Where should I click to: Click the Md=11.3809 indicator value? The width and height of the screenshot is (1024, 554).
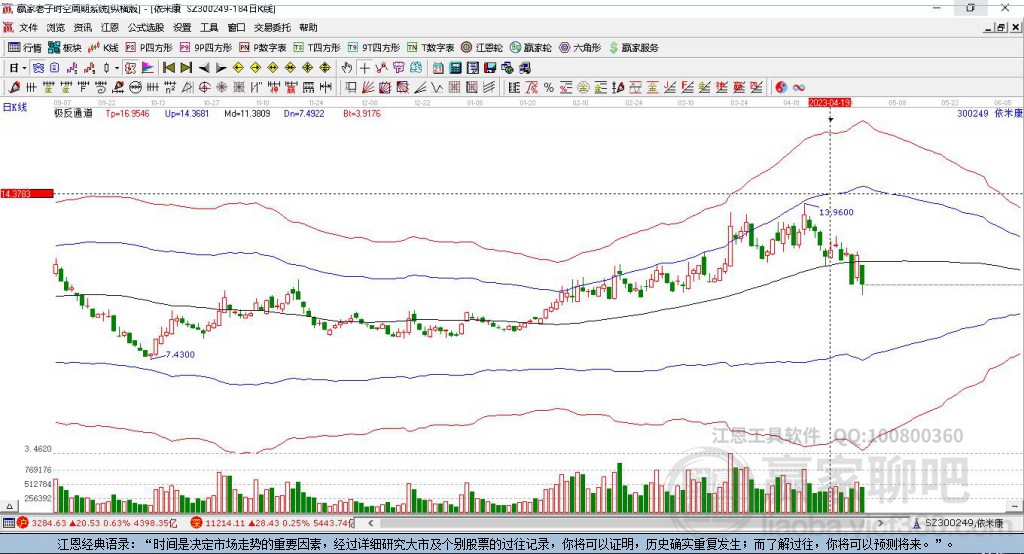click(247, 114)
